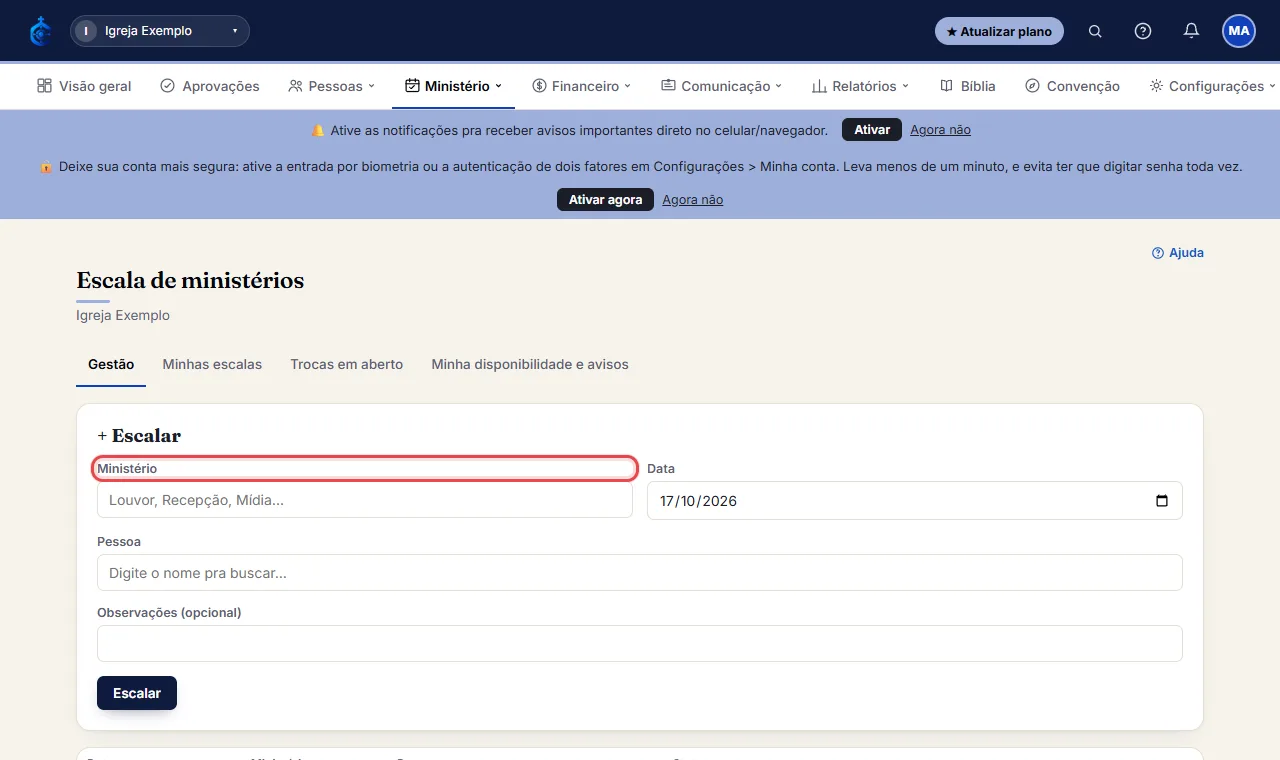Click the Atualizar plano button
This screenshot has width=1280, height=760.
pos(999,31)
